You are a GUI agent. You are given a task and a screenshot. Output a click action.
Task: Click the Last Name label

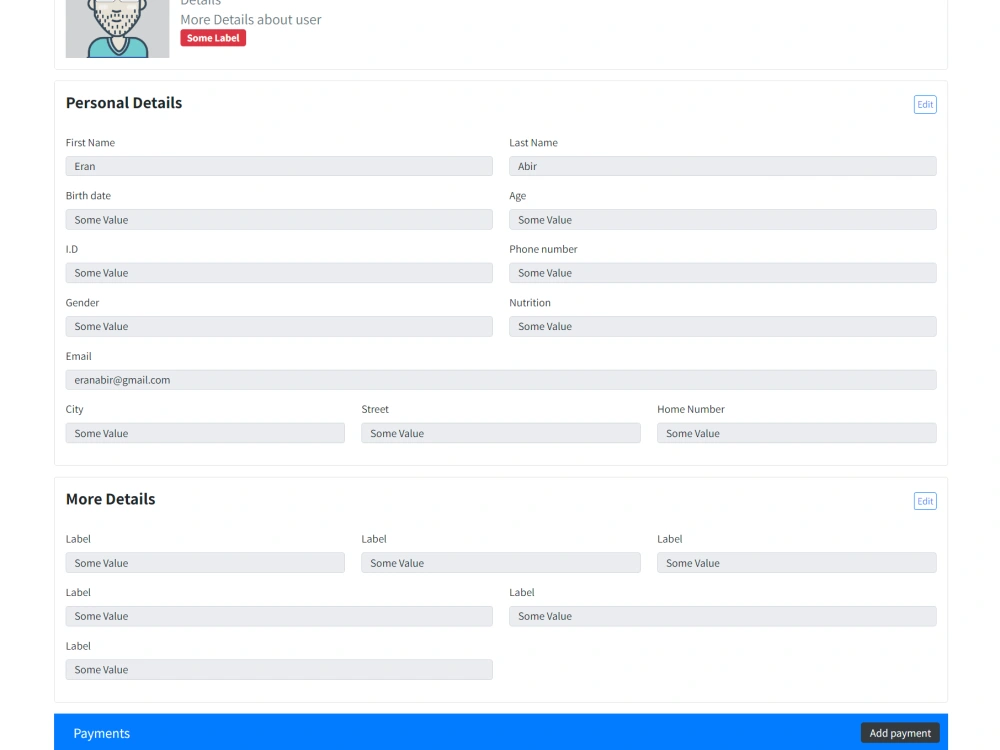tap(533, 143)
